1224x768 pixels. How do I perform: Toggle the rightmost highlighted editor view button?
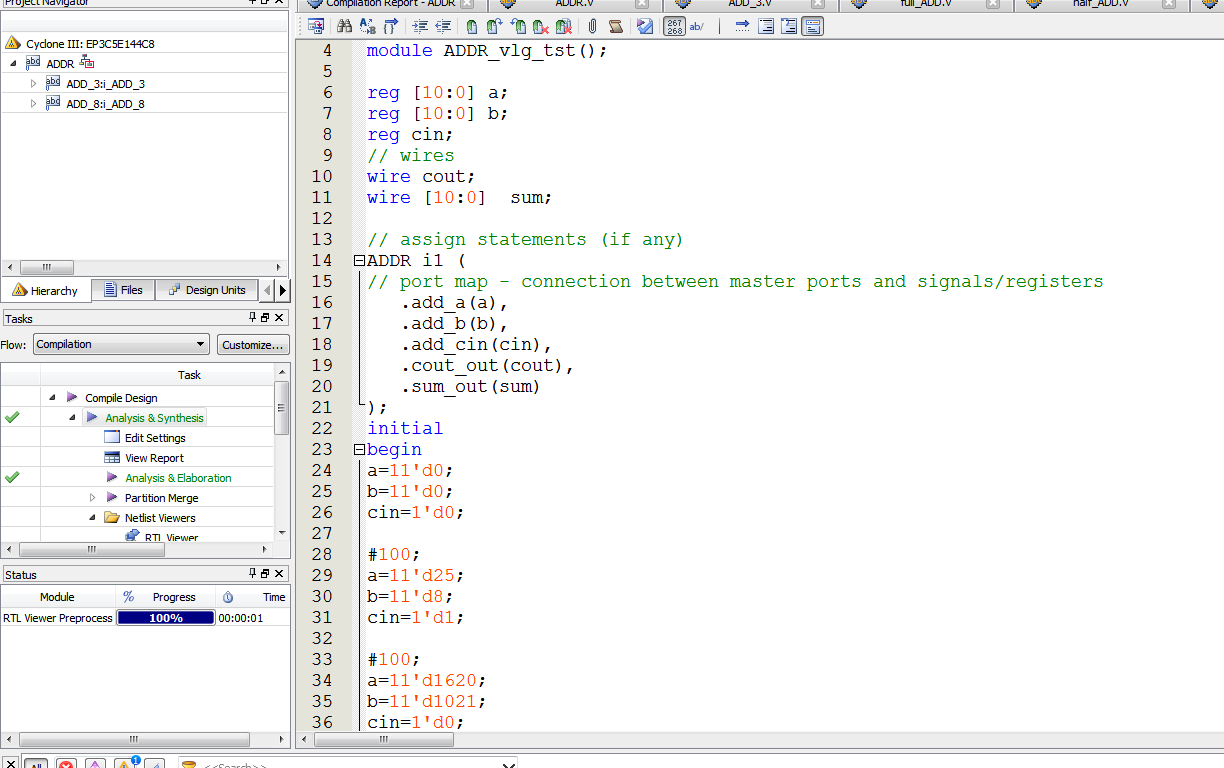(812, 26)
